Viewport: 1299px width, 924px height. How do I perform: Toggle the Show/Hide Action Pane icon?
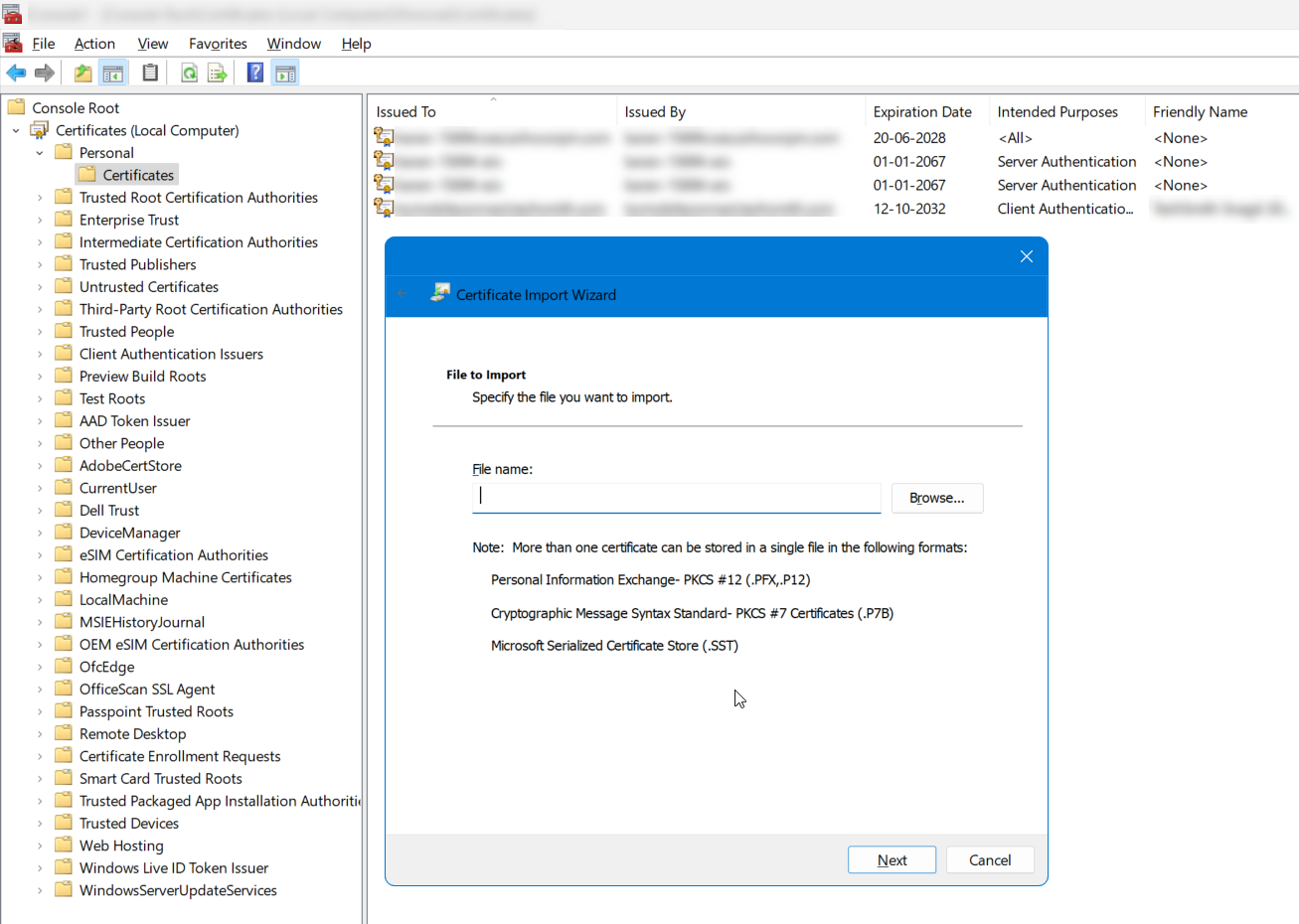click(285, 74)
